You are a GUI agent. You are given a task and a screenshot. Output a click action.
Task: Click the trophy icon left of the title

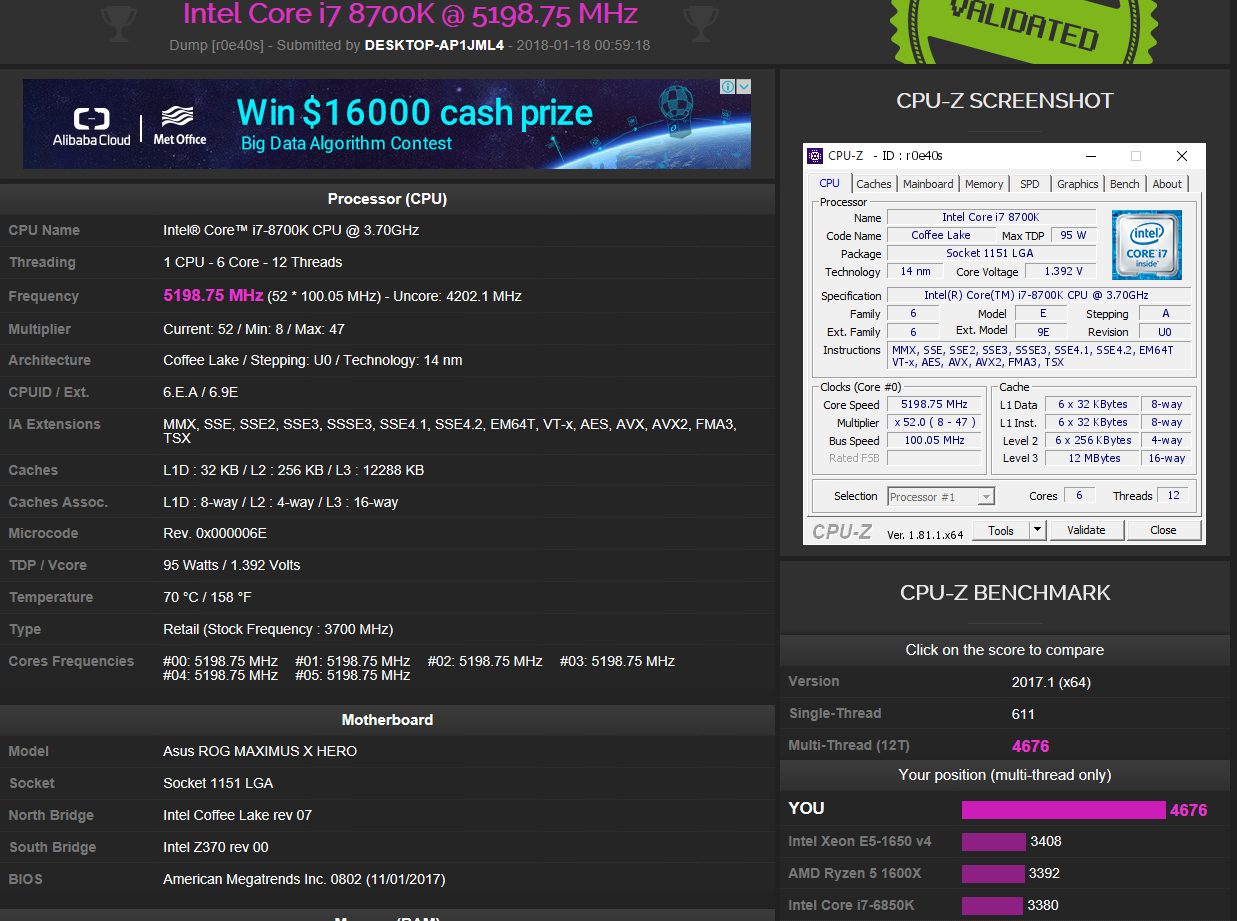pyautogui.click(x=119, y=23)
